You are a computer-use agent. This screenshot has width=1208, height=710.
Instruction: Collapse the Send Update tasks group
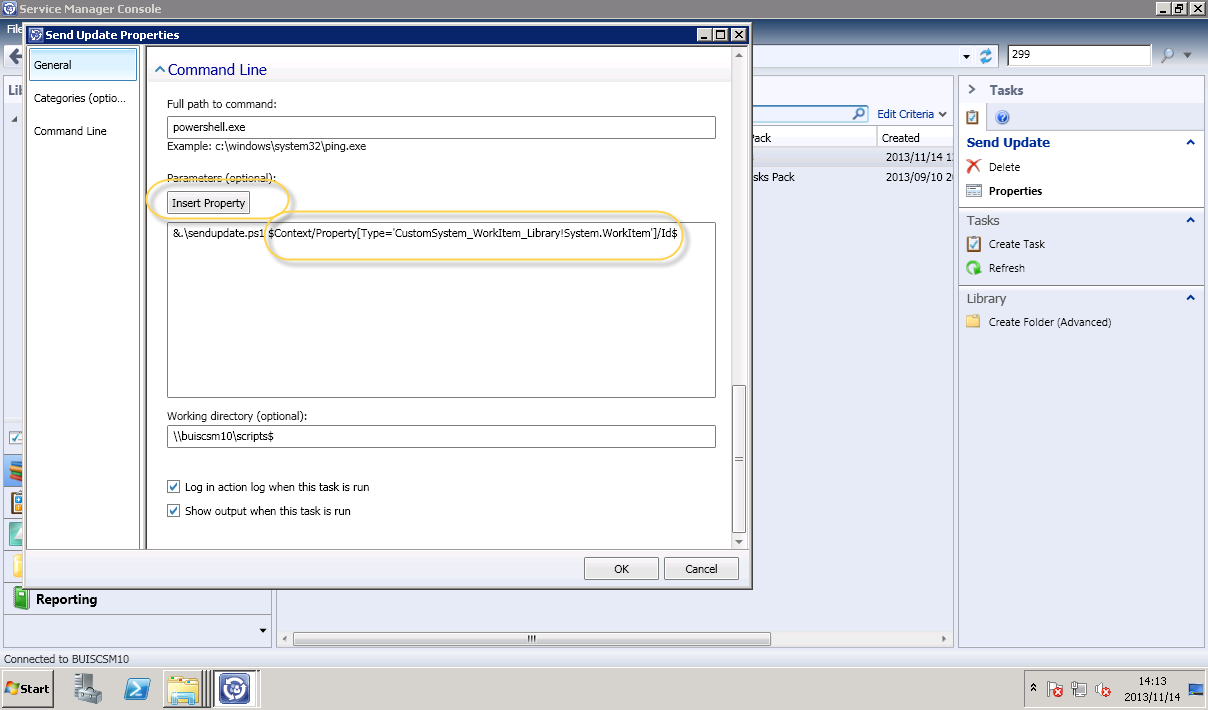point(1190,143)
